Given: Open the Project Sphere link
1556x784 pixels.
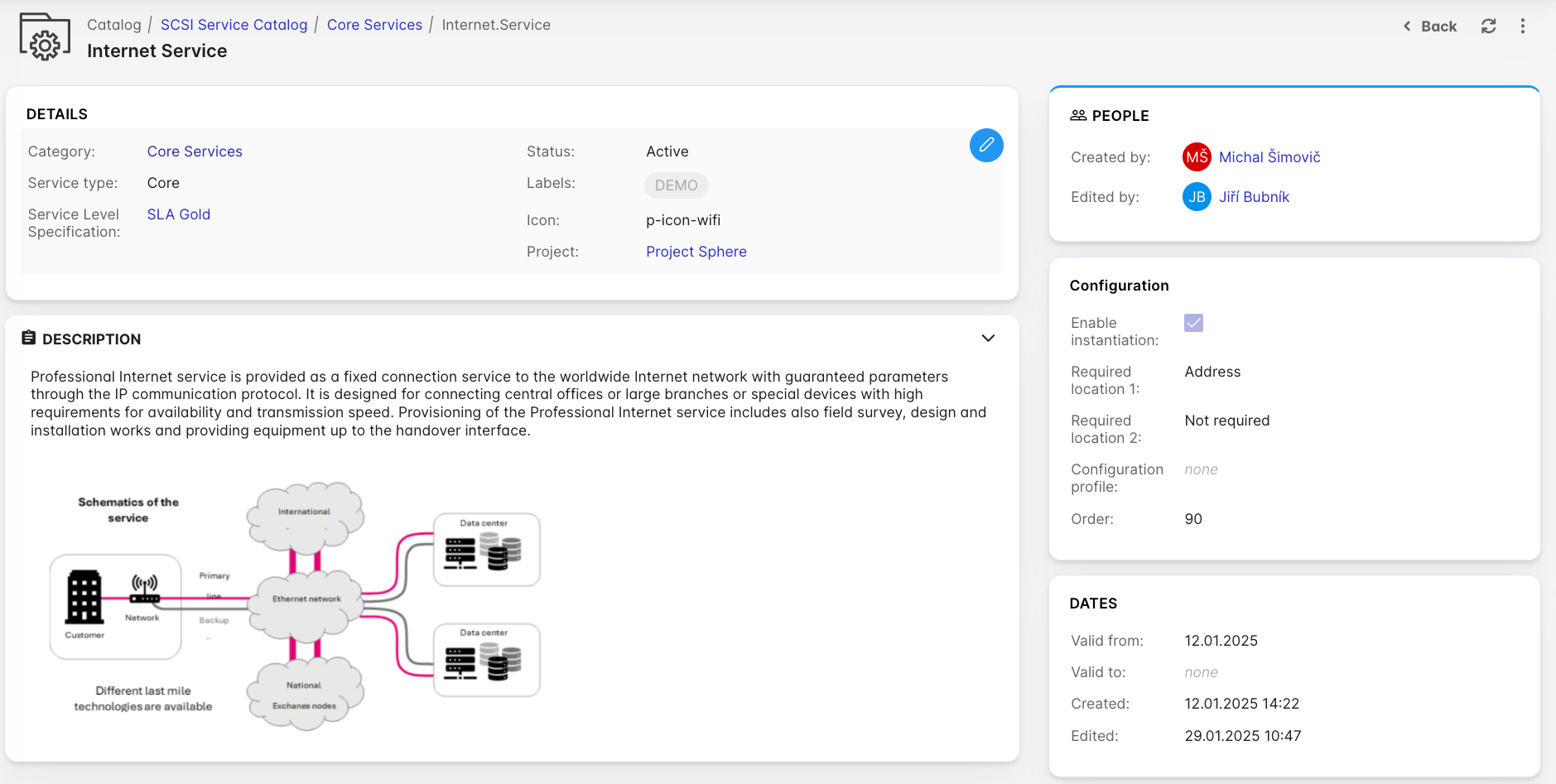Looking at the screenshot, I should click(x=696, y=252).
